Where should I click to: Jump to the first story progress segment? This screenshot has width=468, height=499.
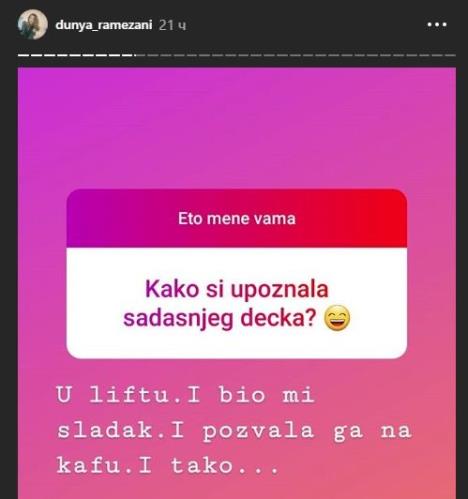[x=23, y=55]
